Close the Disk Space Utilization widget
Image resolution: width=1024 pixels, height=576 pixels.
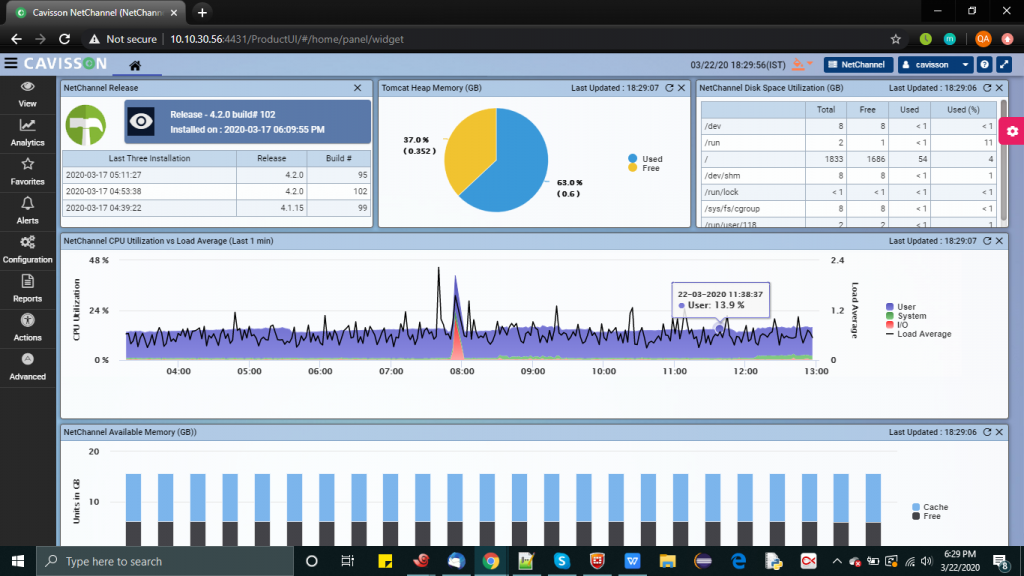999,88
